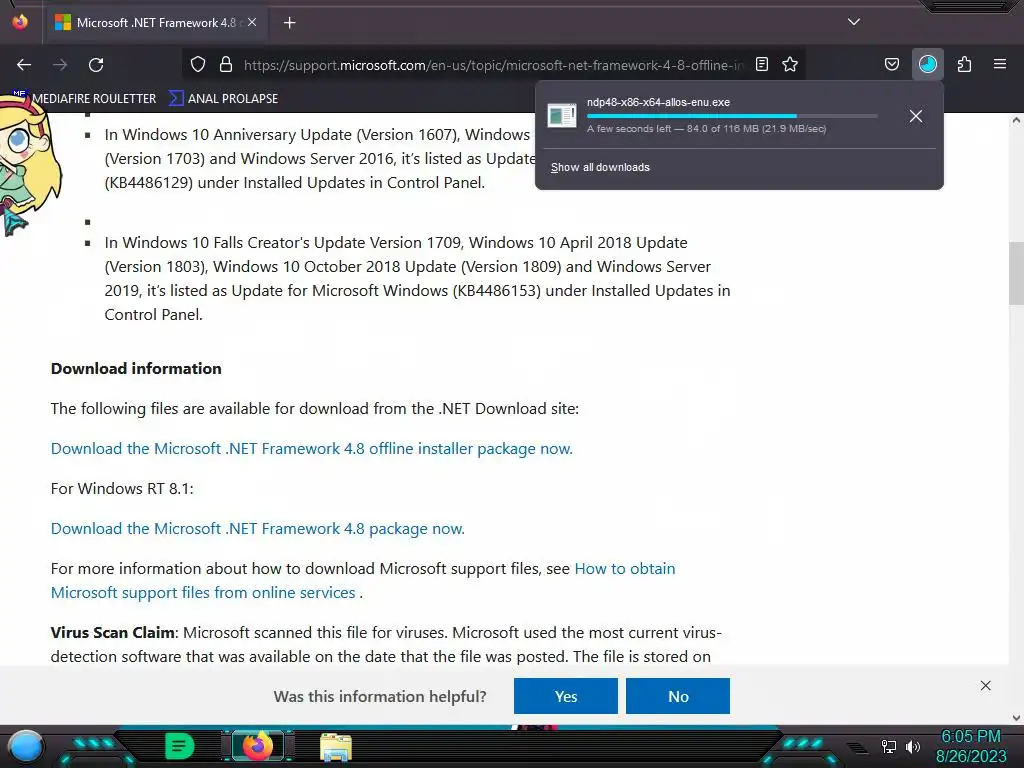The image size is (1024, 768).
Task: Expand the list all tabs chevron
Action: pos(854,22)
